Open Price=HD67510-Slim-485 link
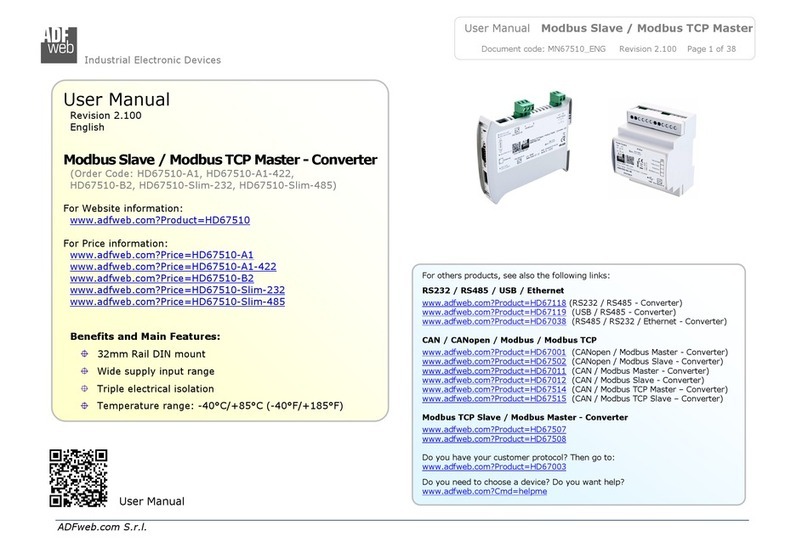Screen dimensions: 808x559 [x=177, y=302]
